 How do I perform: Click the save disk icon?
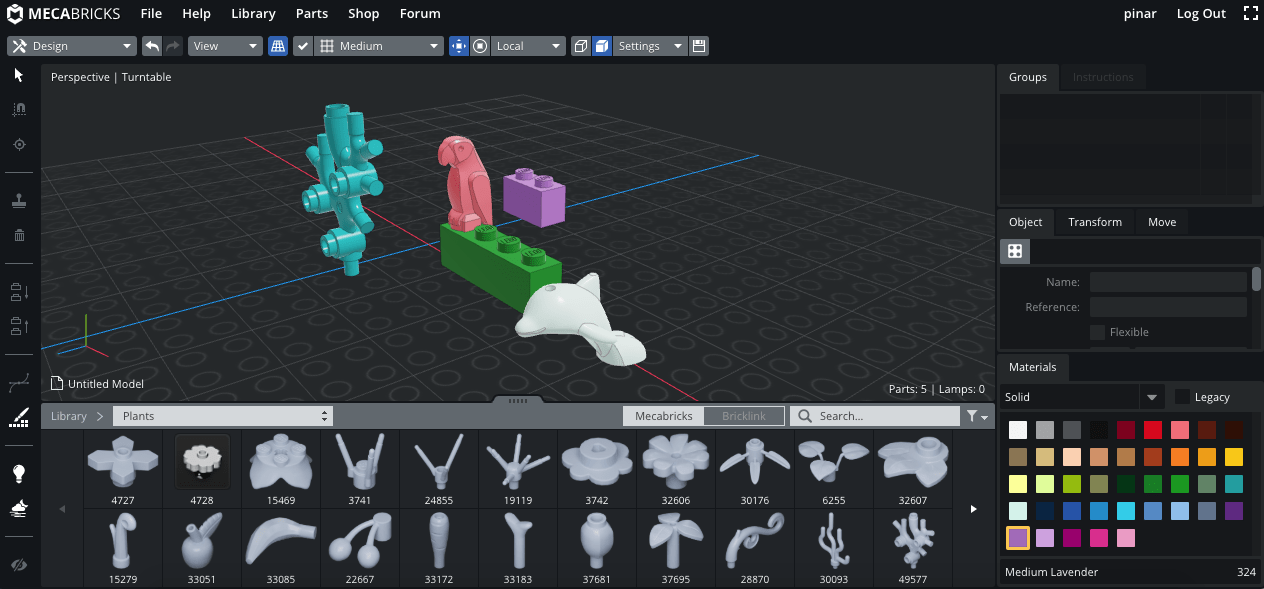[699, 46]
